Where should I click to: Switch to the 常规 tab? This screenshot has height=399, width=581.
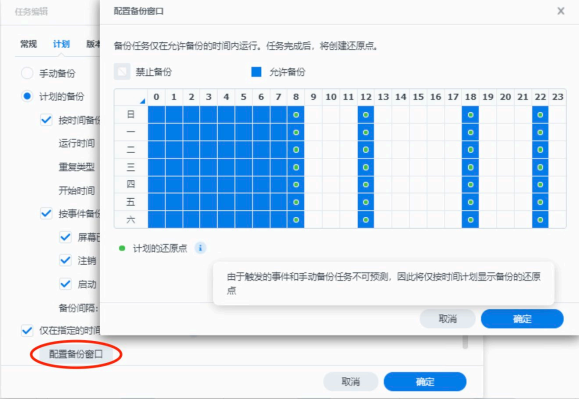29,44
